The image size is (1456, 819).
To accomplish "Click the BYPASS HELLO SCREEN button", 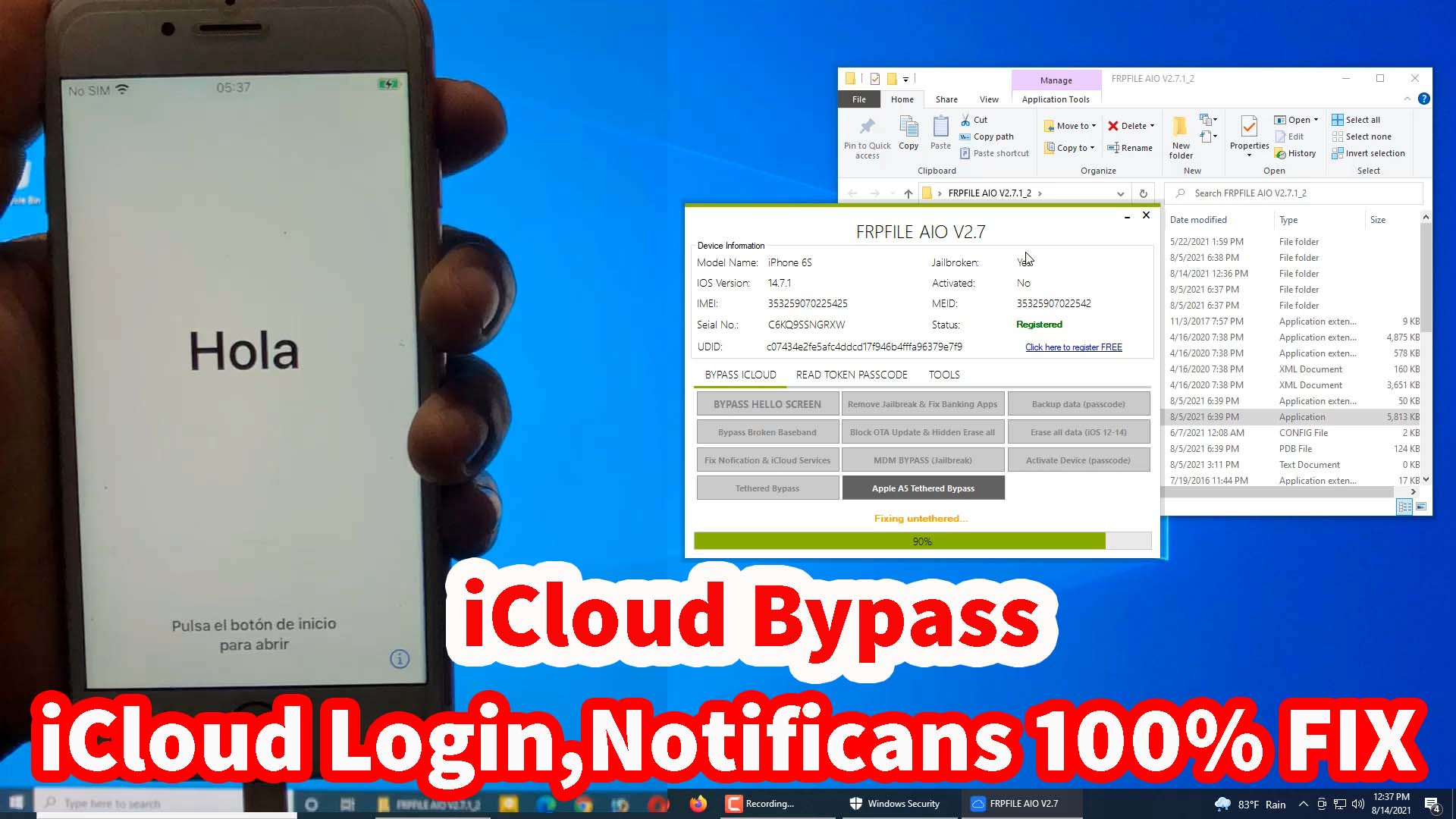I will (766, 403).
